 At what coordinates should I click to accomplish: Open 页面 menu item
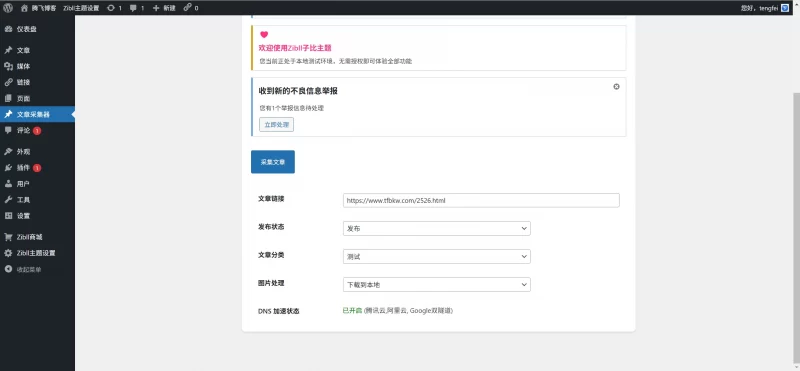tap(37, 98)
